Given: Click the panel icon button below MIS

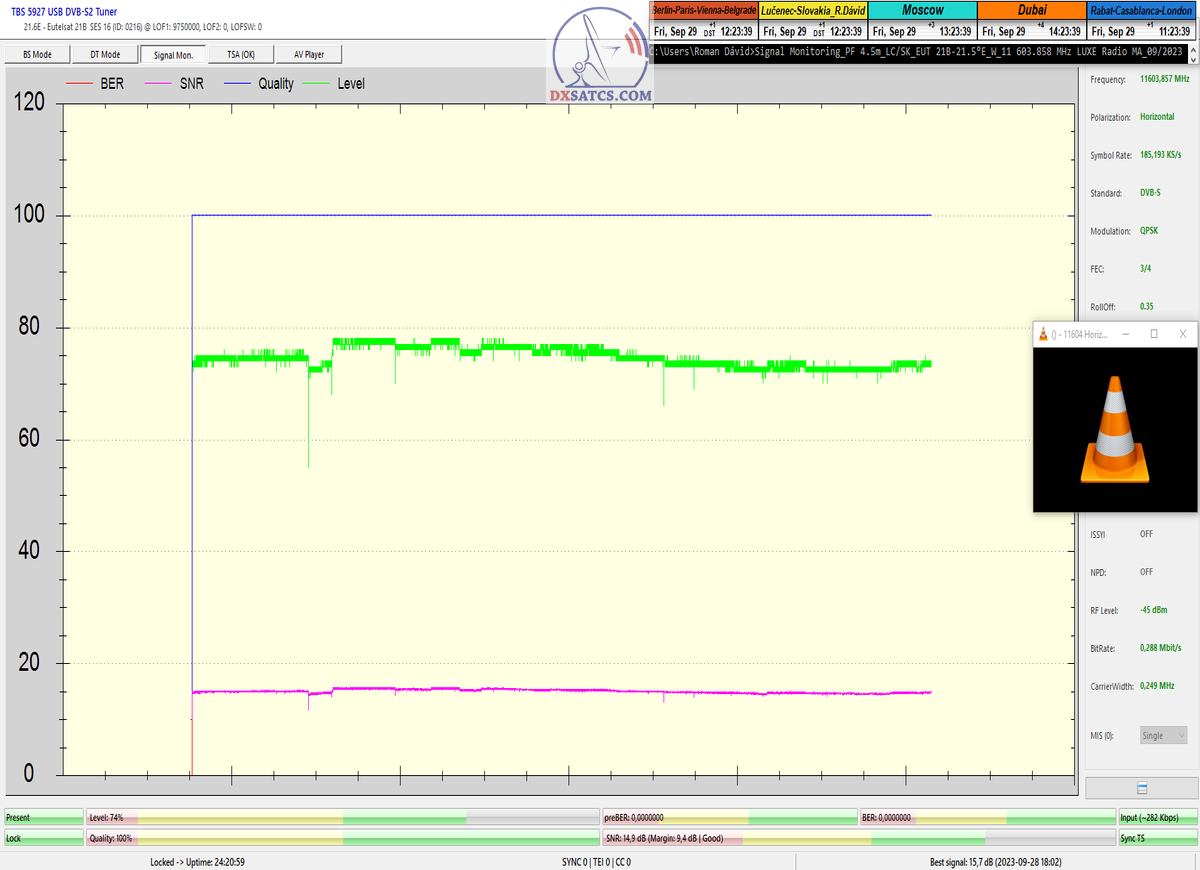Looking at the screenshot, I should [1141, 788].
